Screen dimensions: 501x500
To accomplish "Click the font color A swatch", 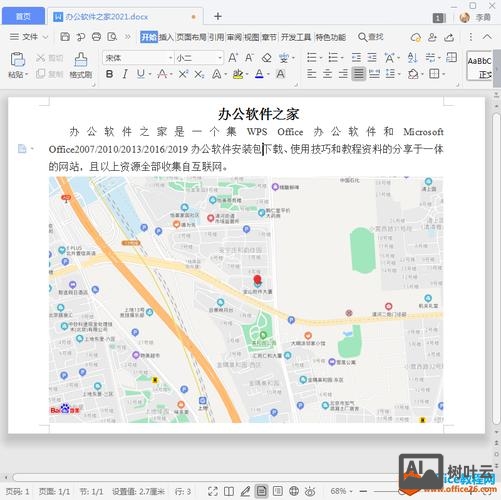I will click(259, 74).
